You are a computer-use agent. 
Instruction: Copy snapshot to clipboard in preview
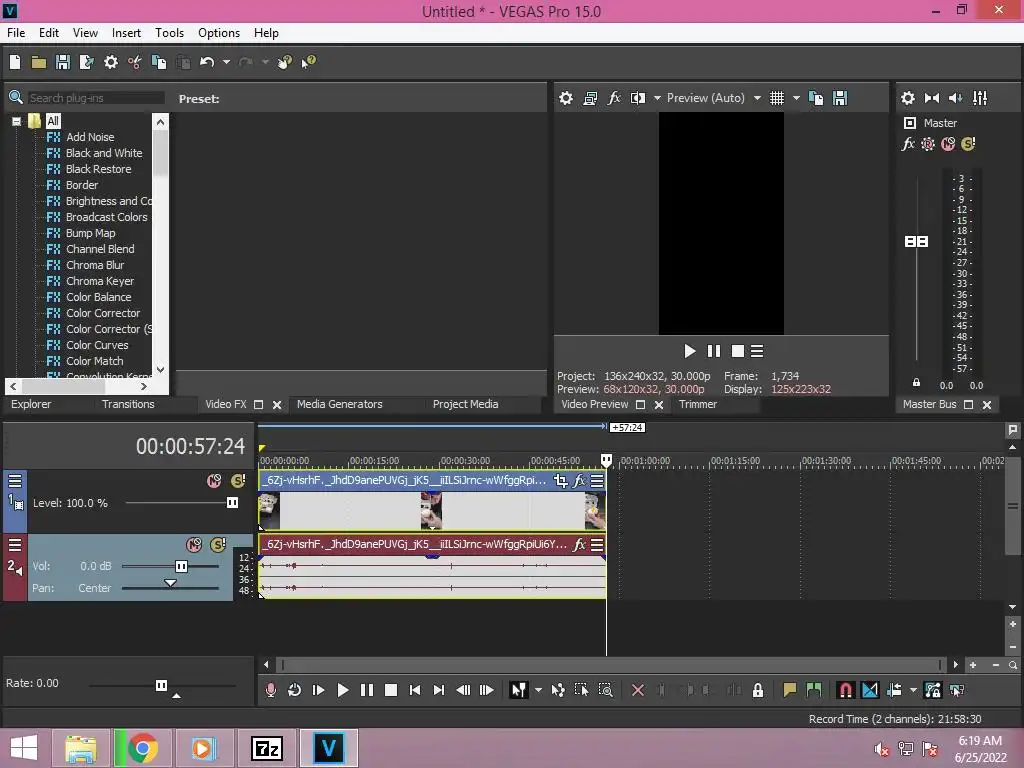click(816, 98)
